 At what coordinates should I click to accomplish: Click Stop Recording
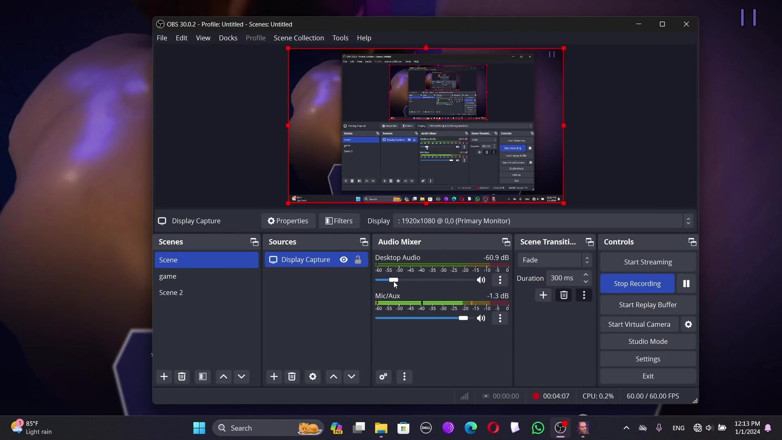637,283
